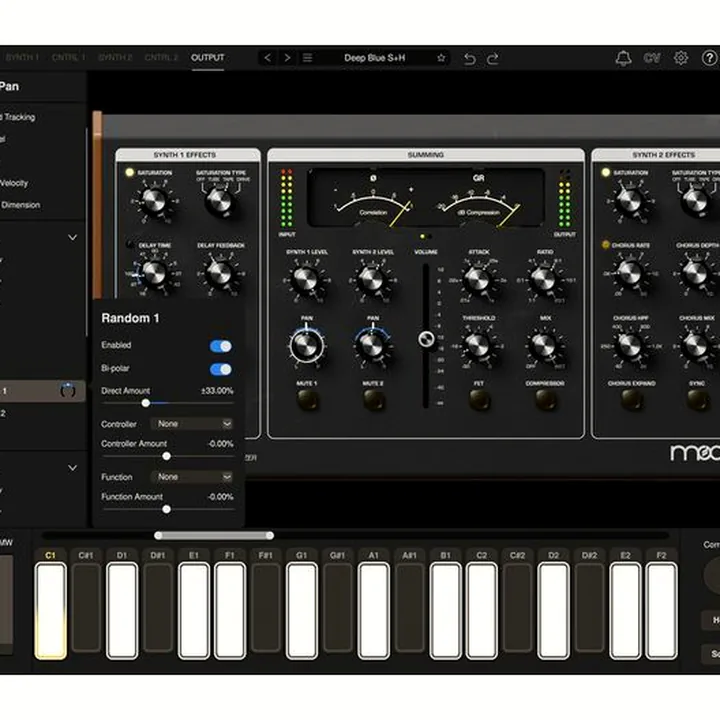This screenshot has width=720, height=720.
Task: Go to the previous preset arrow
Action: [267, 58]
